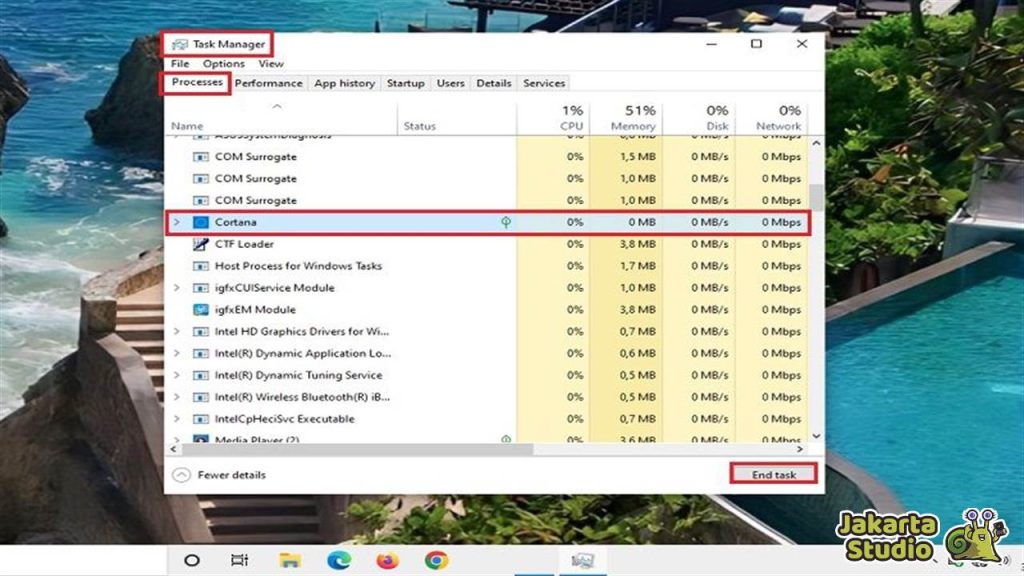Image resolution: width=1024 pixels, height=576 pixels.
Task: Select the Cortana process name
Action: click(x=235, y=222)
